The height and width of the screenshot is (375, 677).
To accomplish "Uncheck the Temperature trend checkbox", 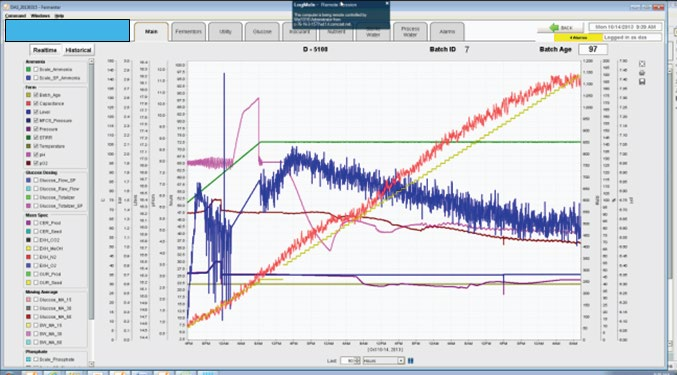I will coord(36,146).
